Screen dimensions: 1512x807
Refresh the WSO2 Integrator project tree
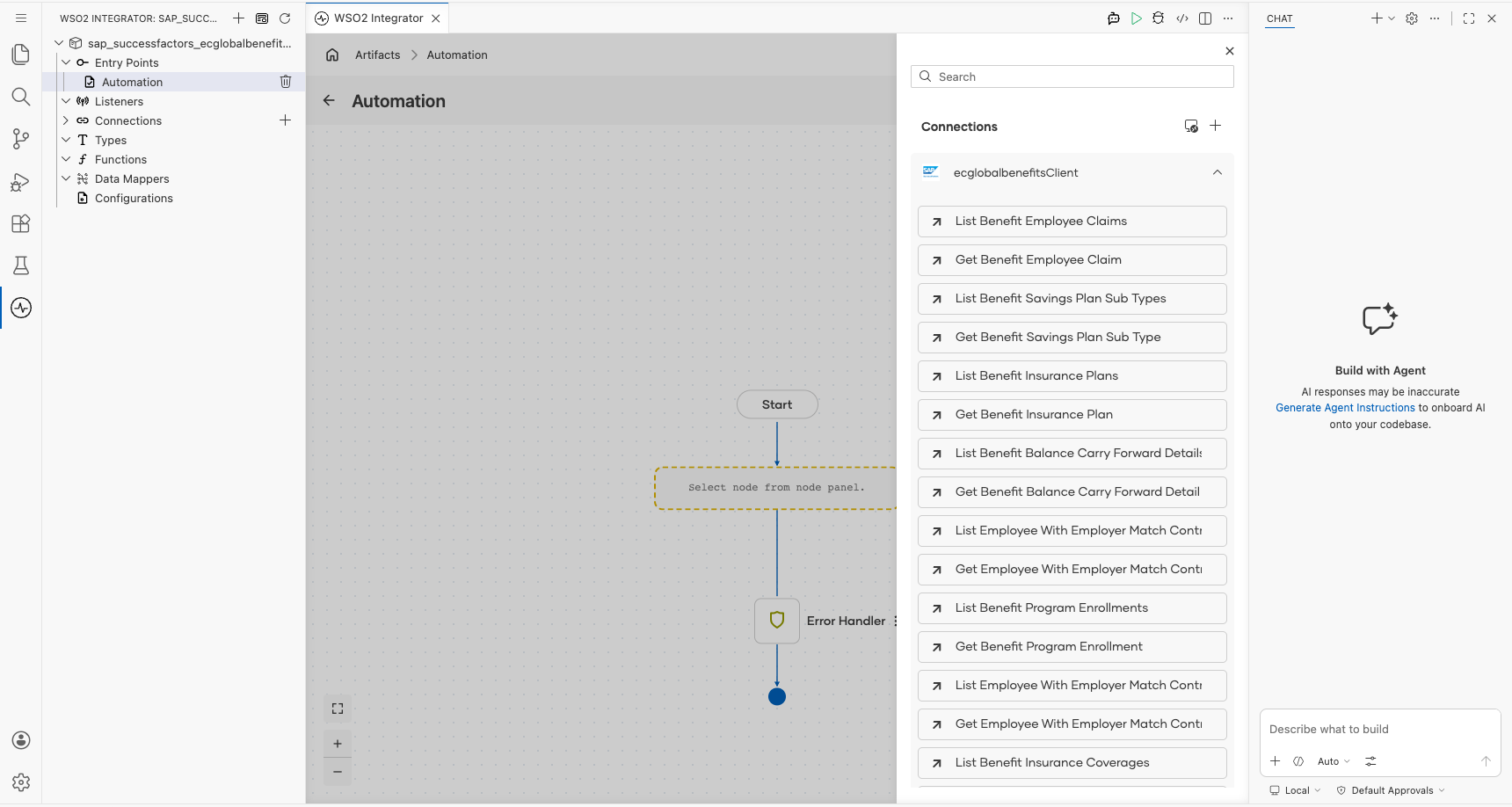click(x=285, y=18)
